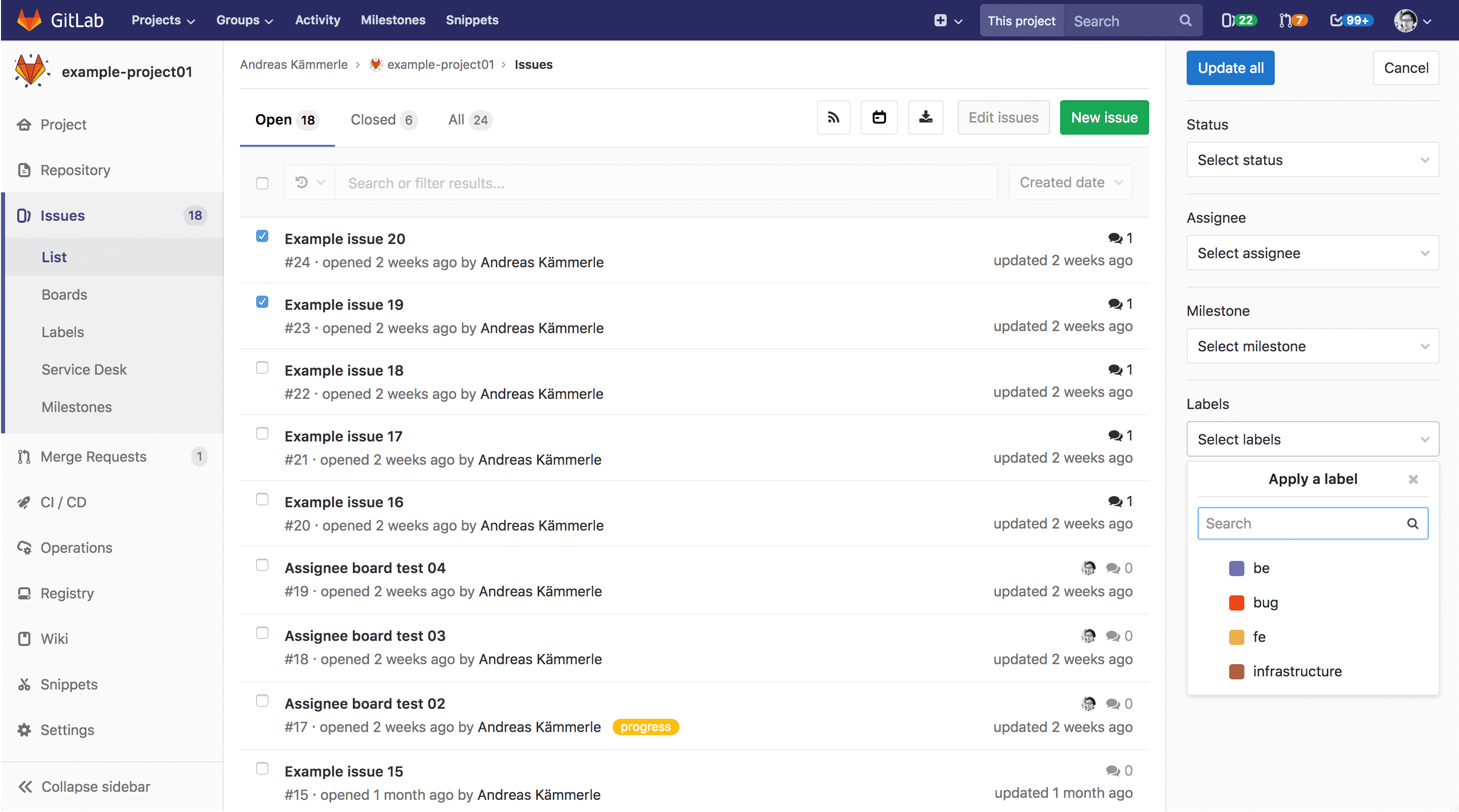The width and height of the screenshot is (1459, 812).
Task: Open the Boards item in sidebar
Action: [x=64, y=295]
